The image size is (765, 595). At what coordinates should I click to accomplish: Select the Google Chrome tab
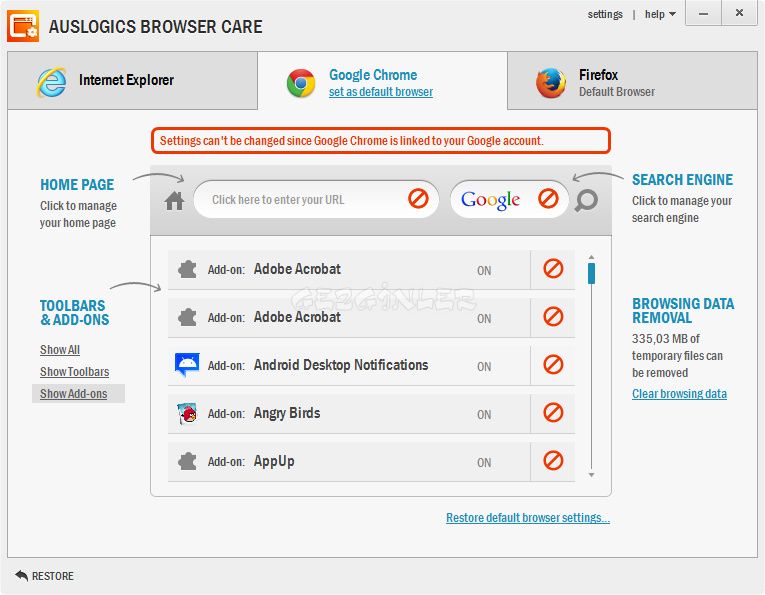pos(382,80)
